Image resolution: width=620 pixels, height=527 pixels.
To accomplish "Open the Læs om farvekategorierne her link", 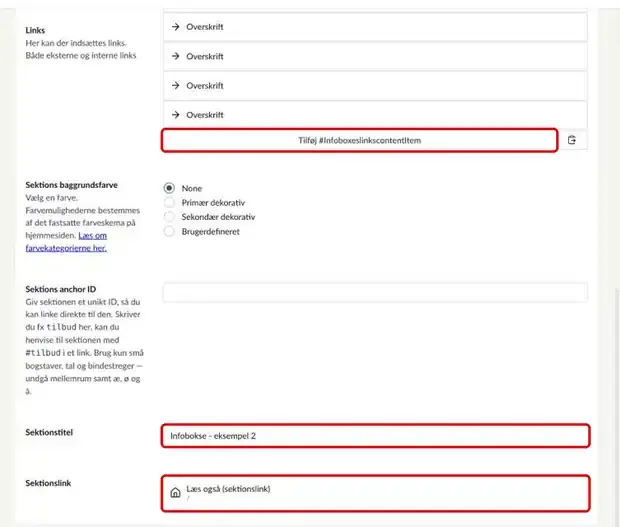I will [66, 242].
